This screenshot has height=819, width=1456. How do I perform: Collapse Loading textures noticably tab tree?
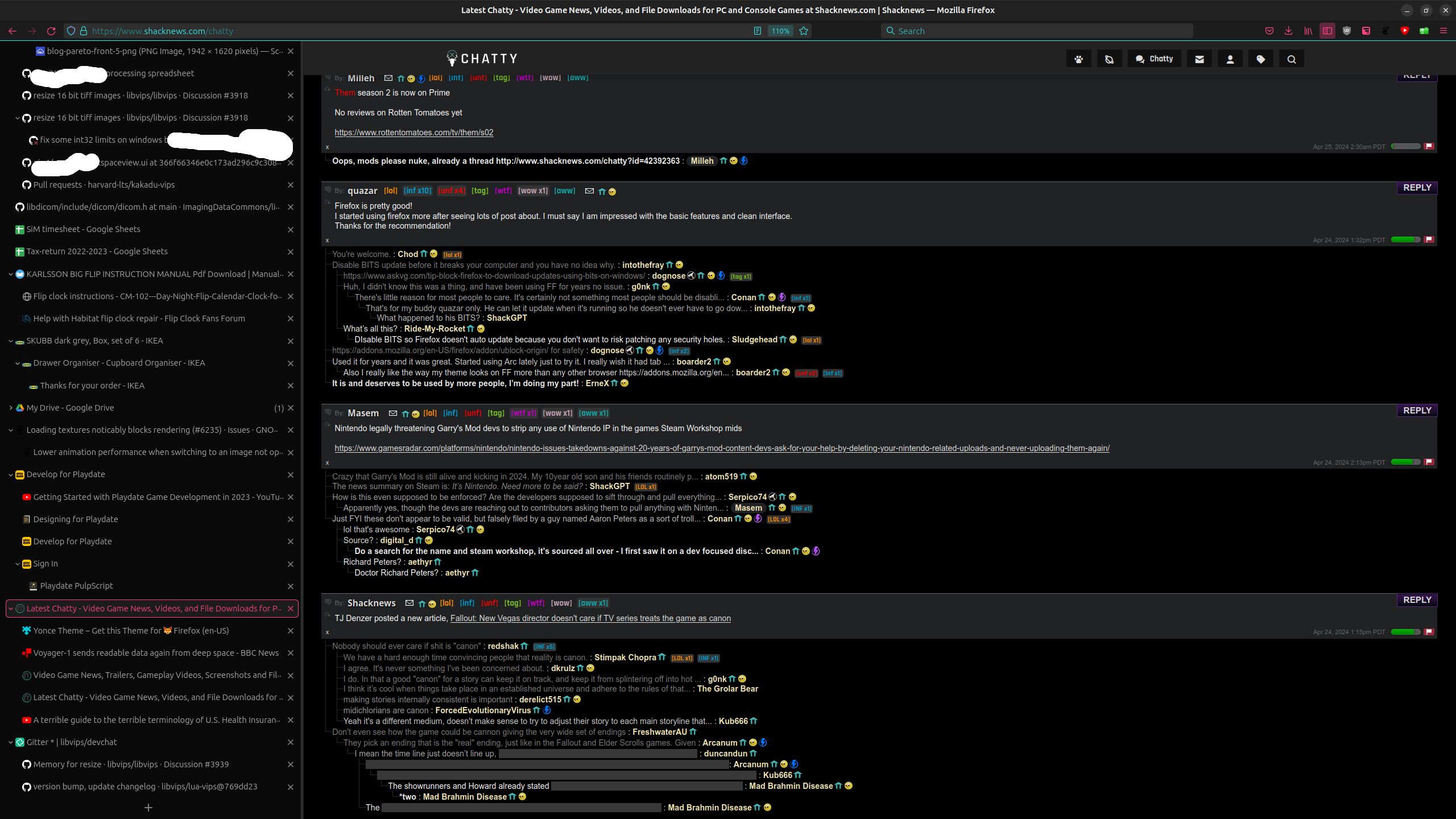[10, 430]
